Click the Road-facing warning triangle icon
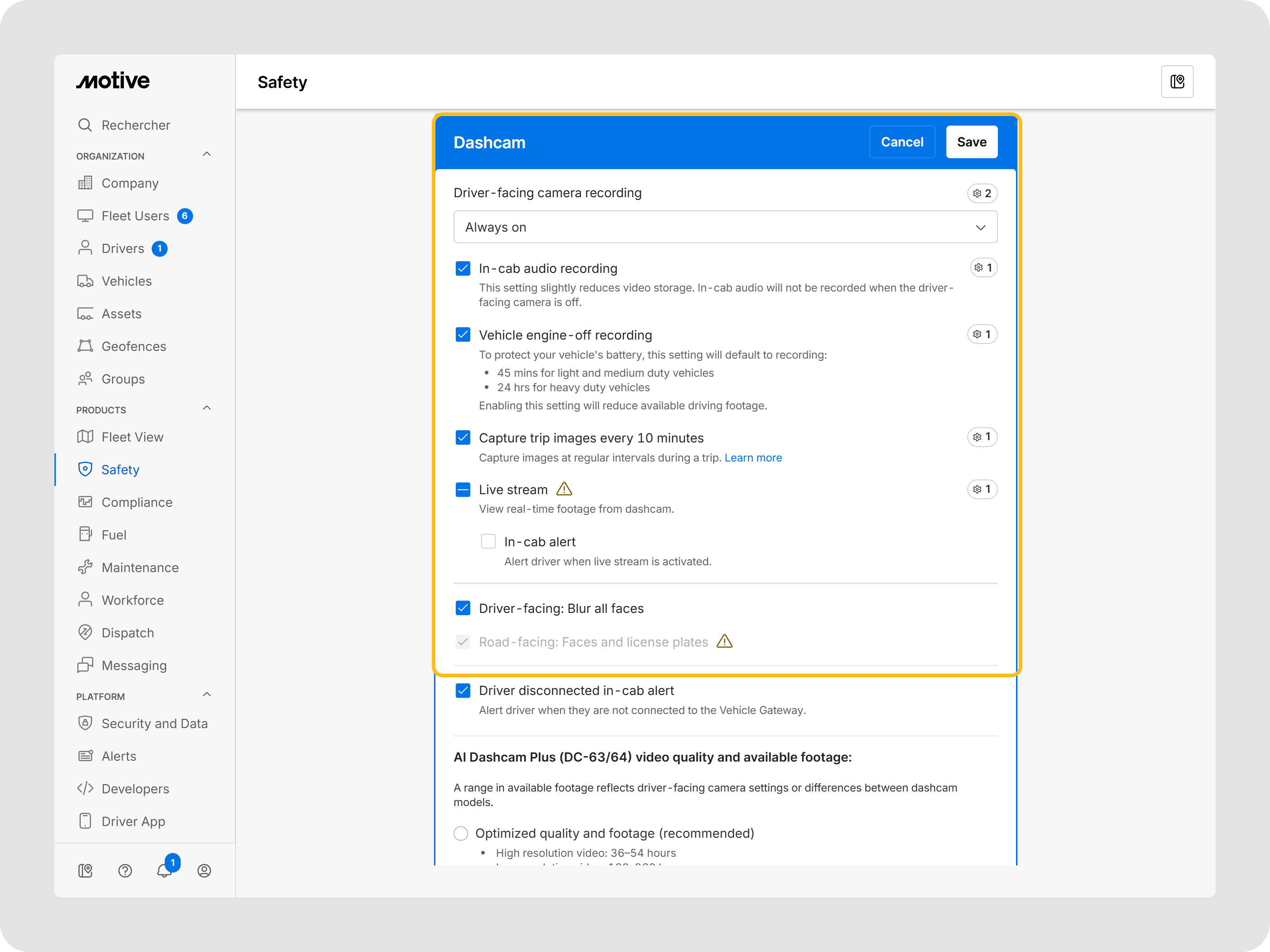The height and width of the screenshot is (952, 1270). pos(724,641)
